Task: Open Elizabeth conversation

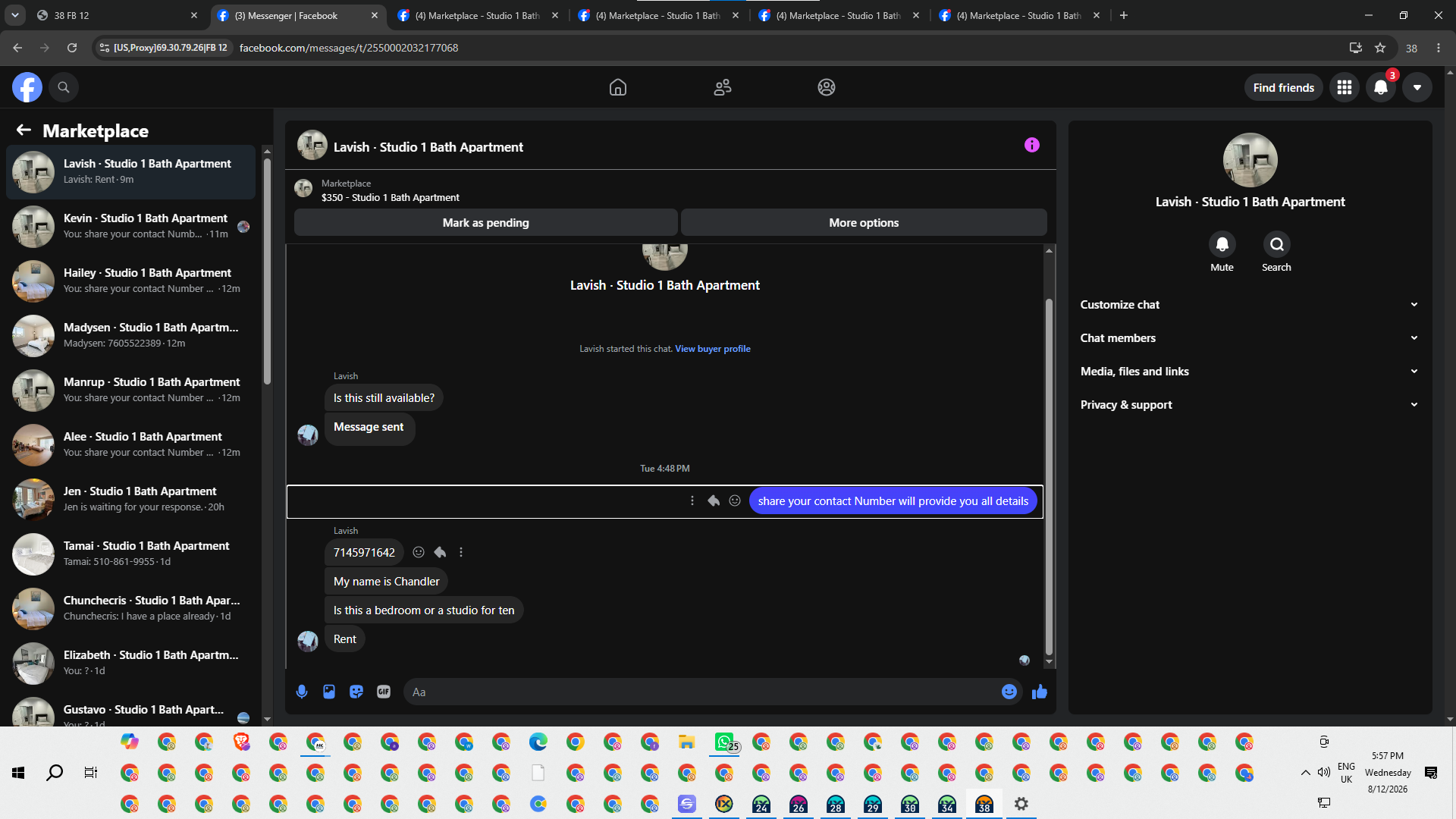Action: point(131,664)
